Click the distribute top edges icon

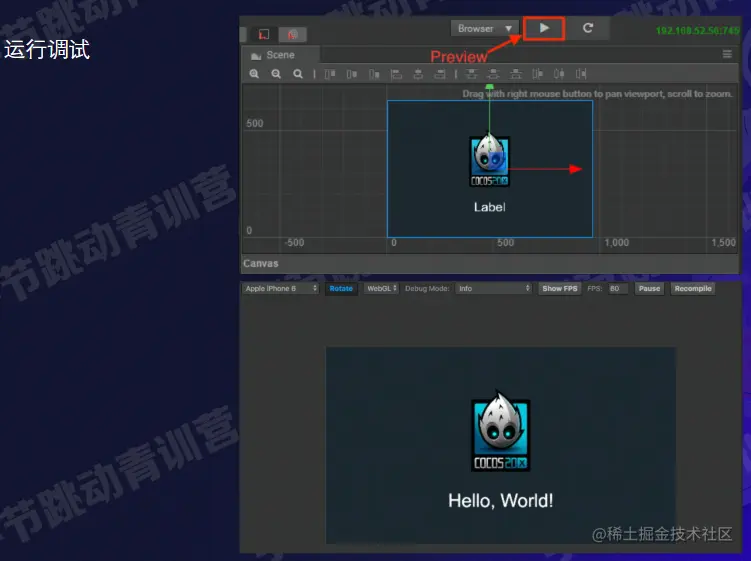[472, 74]
